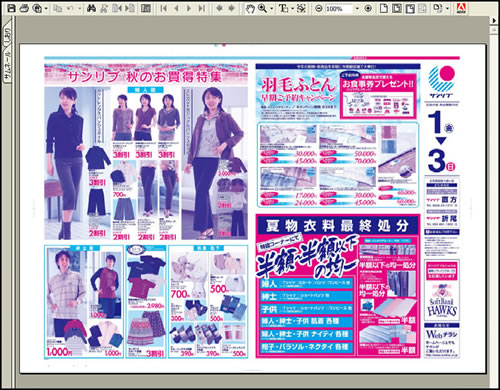
Task: Select the Text Select tool
Action: pos(284,8)
